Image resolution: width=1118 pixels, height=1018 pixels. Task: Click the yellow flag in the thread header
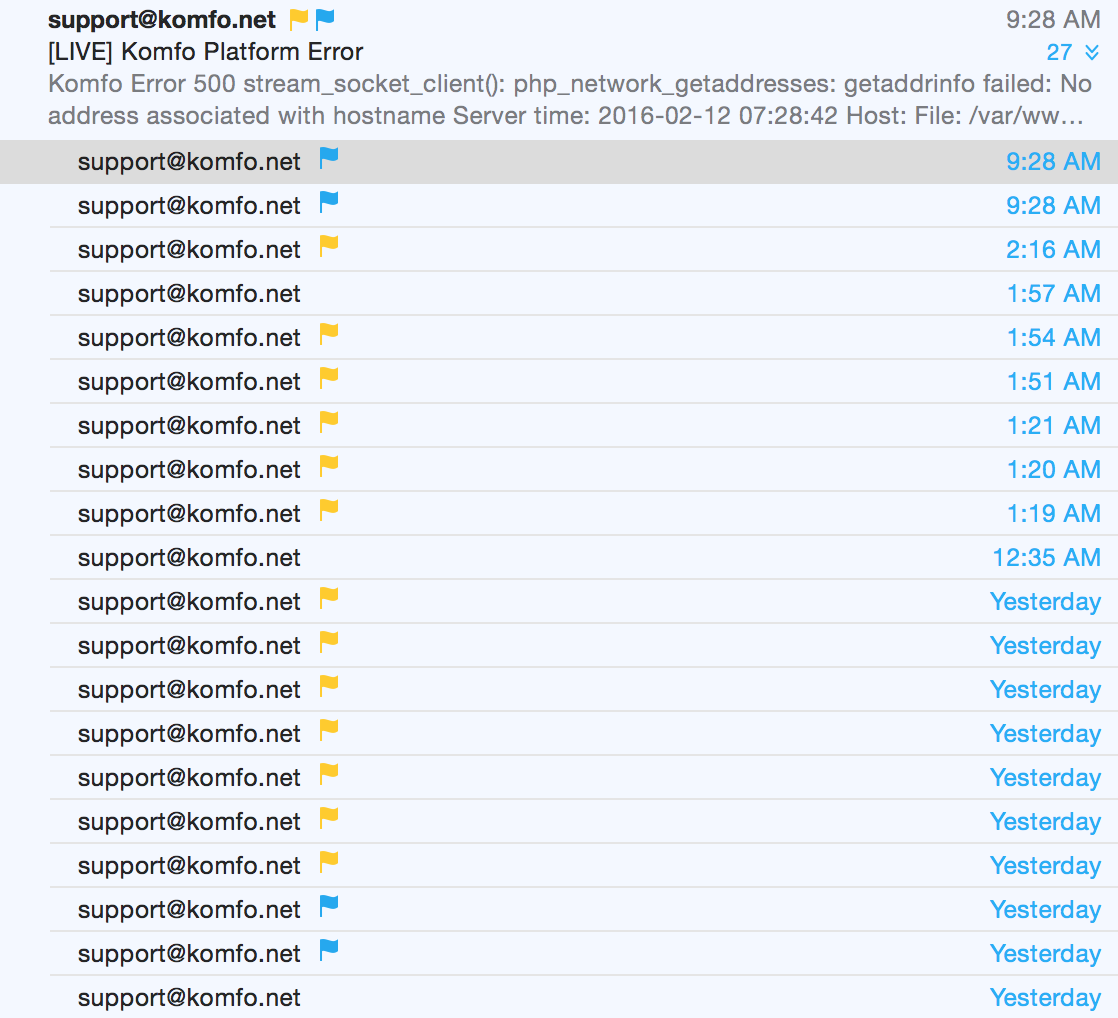[x=298, y=20]
